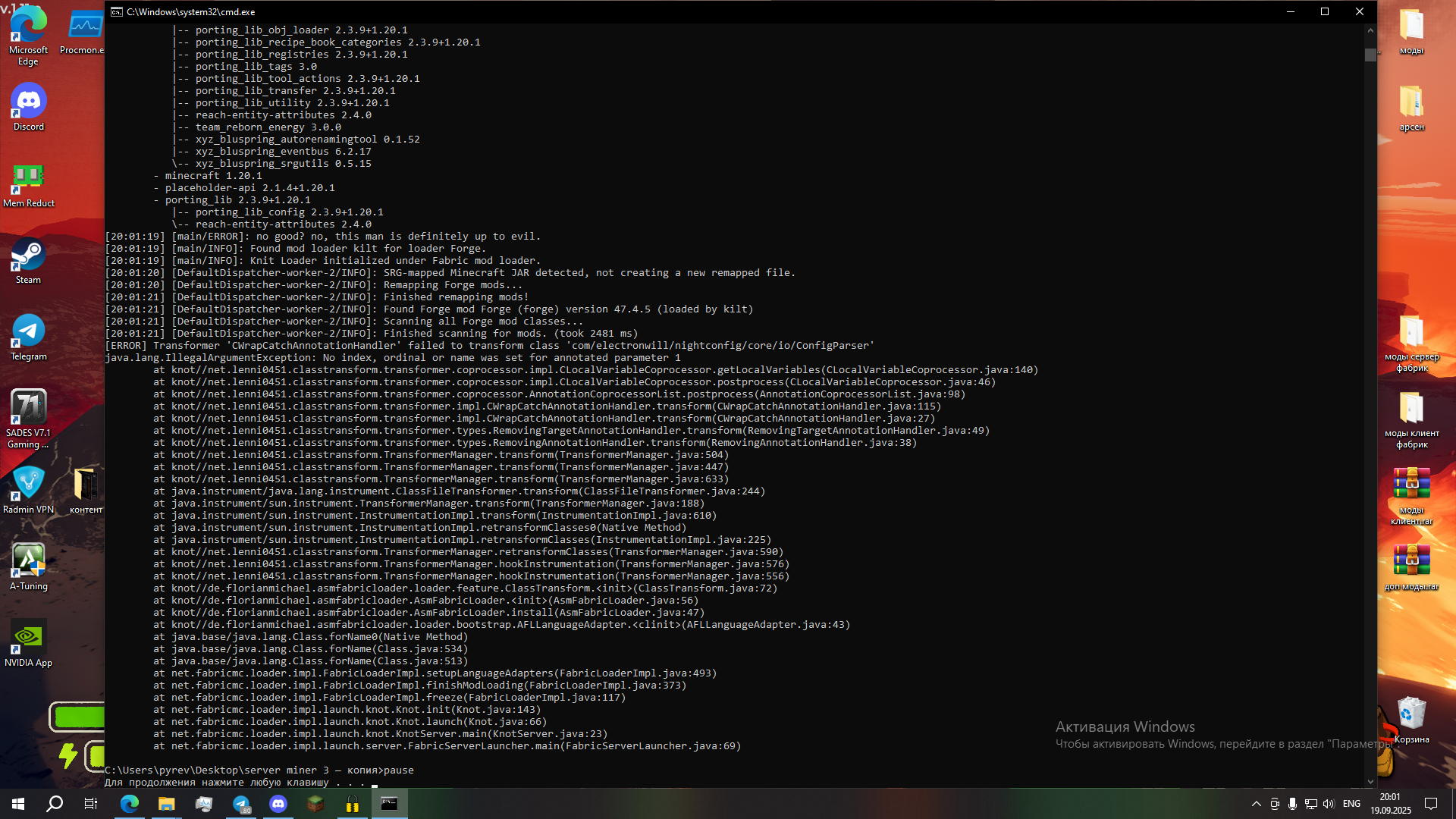This screenshot has width=1456, height=819.
Task: Open File Explorer from the taskbar
Action: (x=167, y=805)
